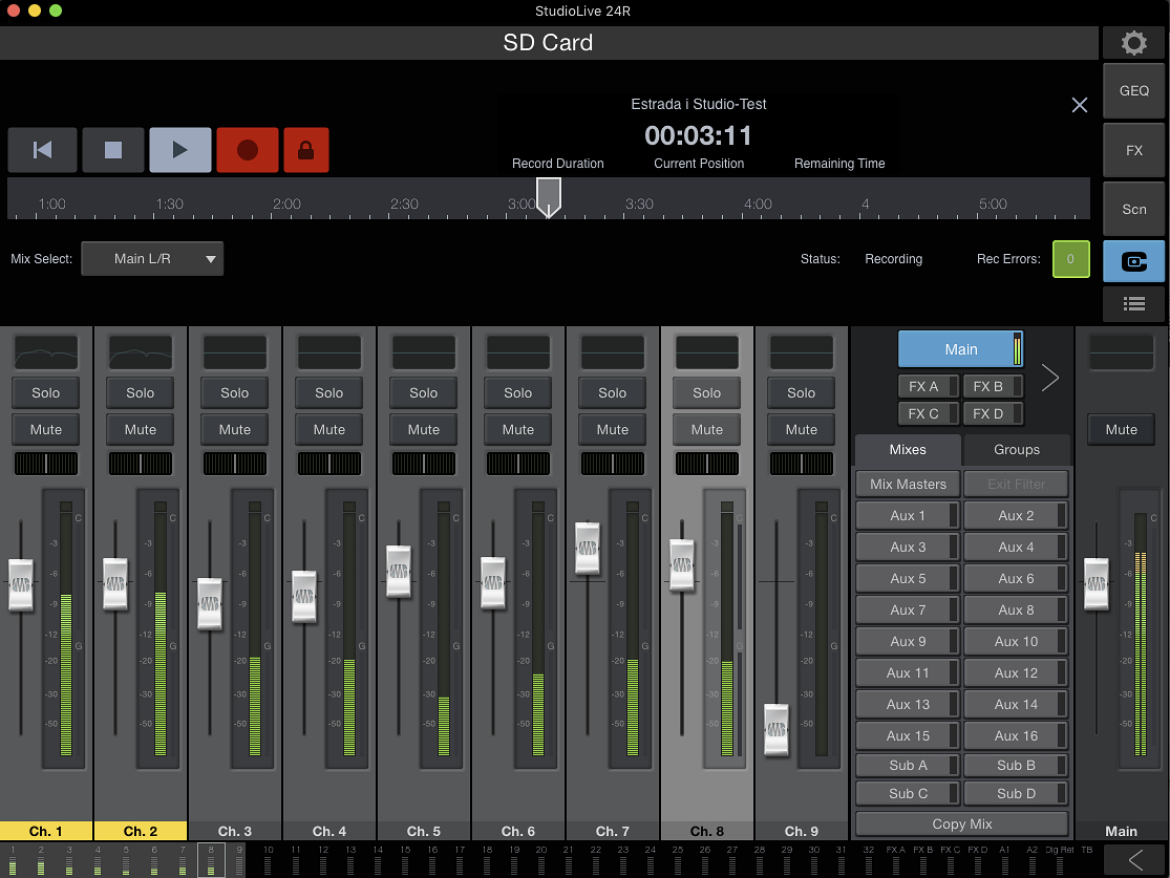Screen dimensions: 1170x878
Task: Solo channel 3
Action: pyautogui.click(x=234, y=392)
